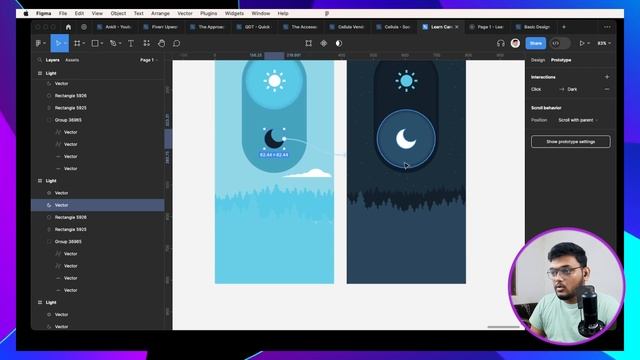Click the headphones audio conversation icon
640x360 pixels.
[500, 43]
